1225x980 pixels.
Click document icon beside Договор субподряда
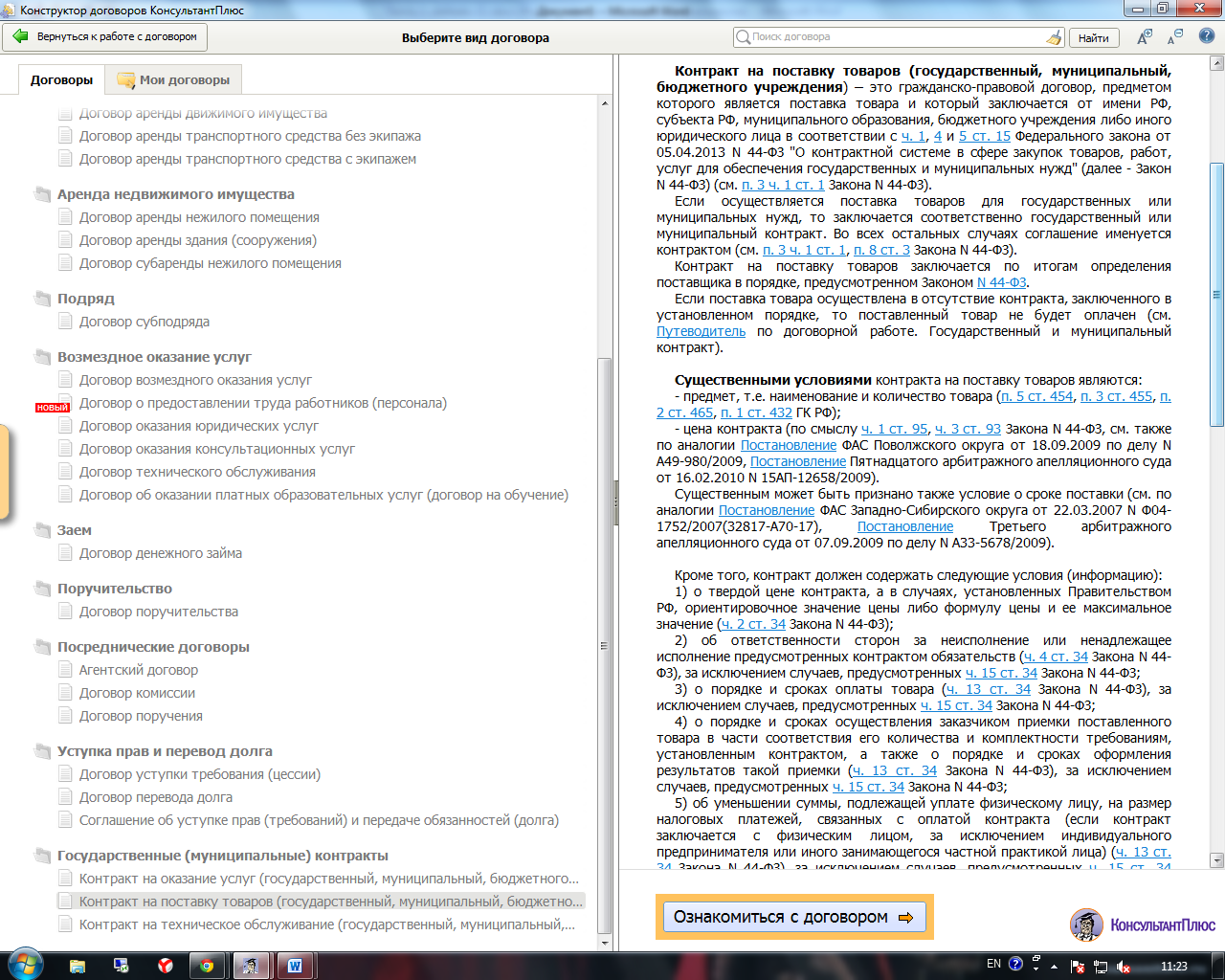pyautogui.click(x=65, y=322)
